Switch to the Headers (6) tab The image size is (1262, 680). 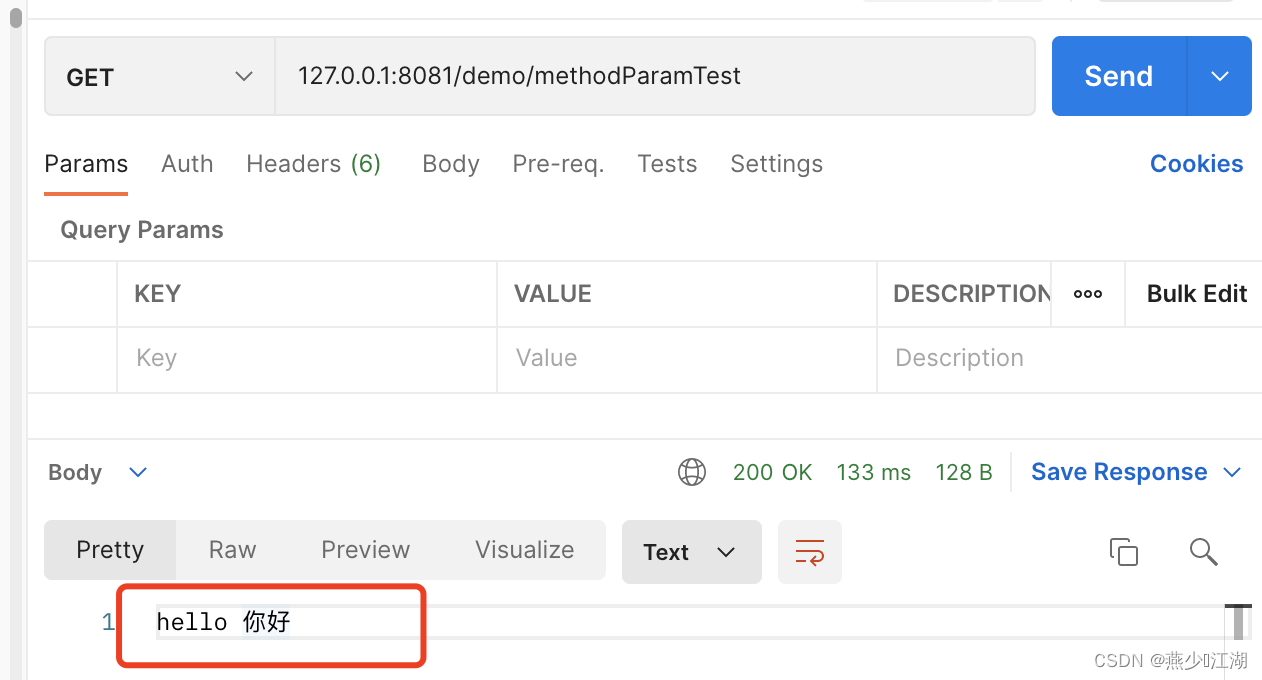pyautogui.click(x=313, y=163)
